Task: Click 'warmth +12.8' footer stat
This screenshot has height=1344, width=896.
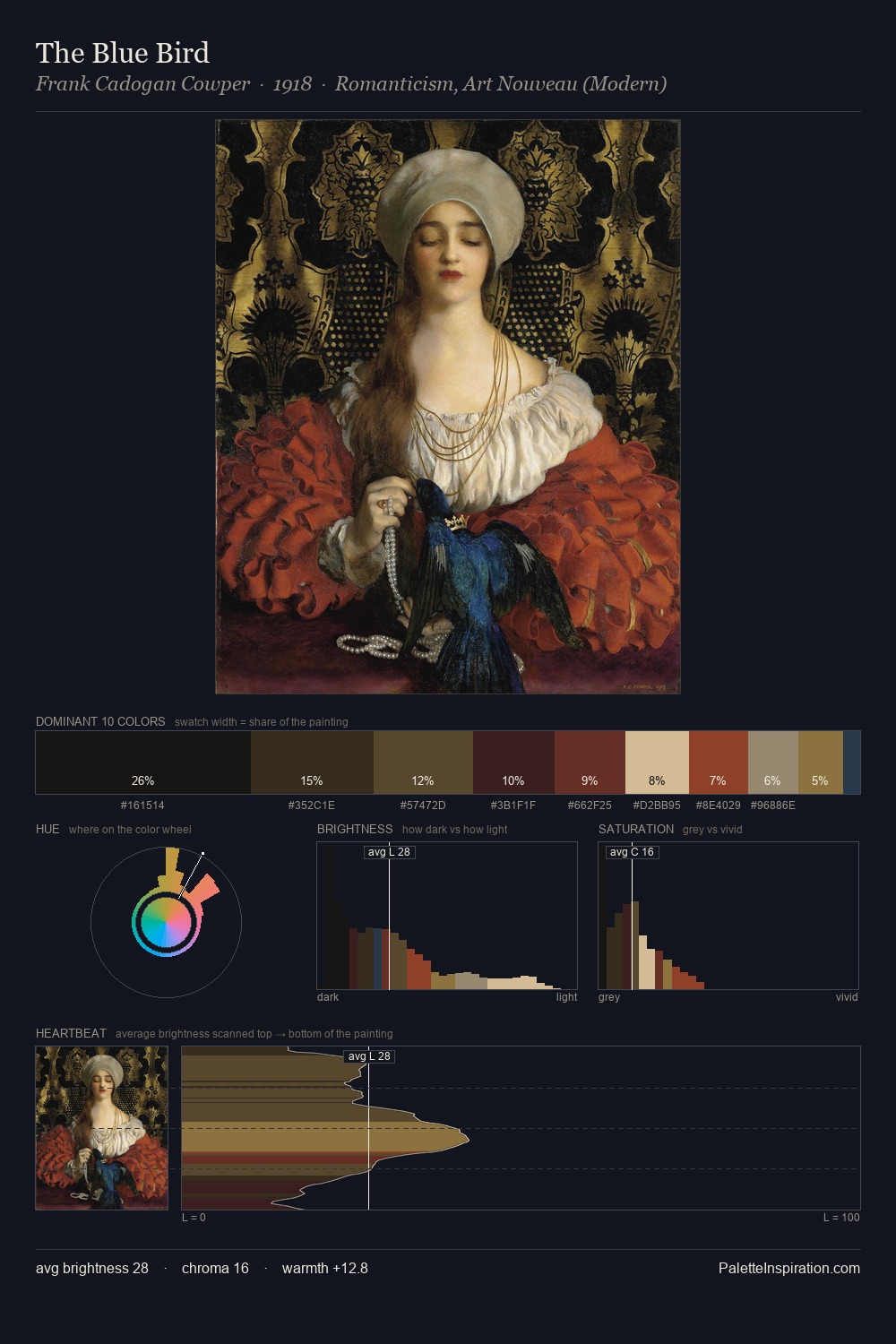Action: point(325,1268)
